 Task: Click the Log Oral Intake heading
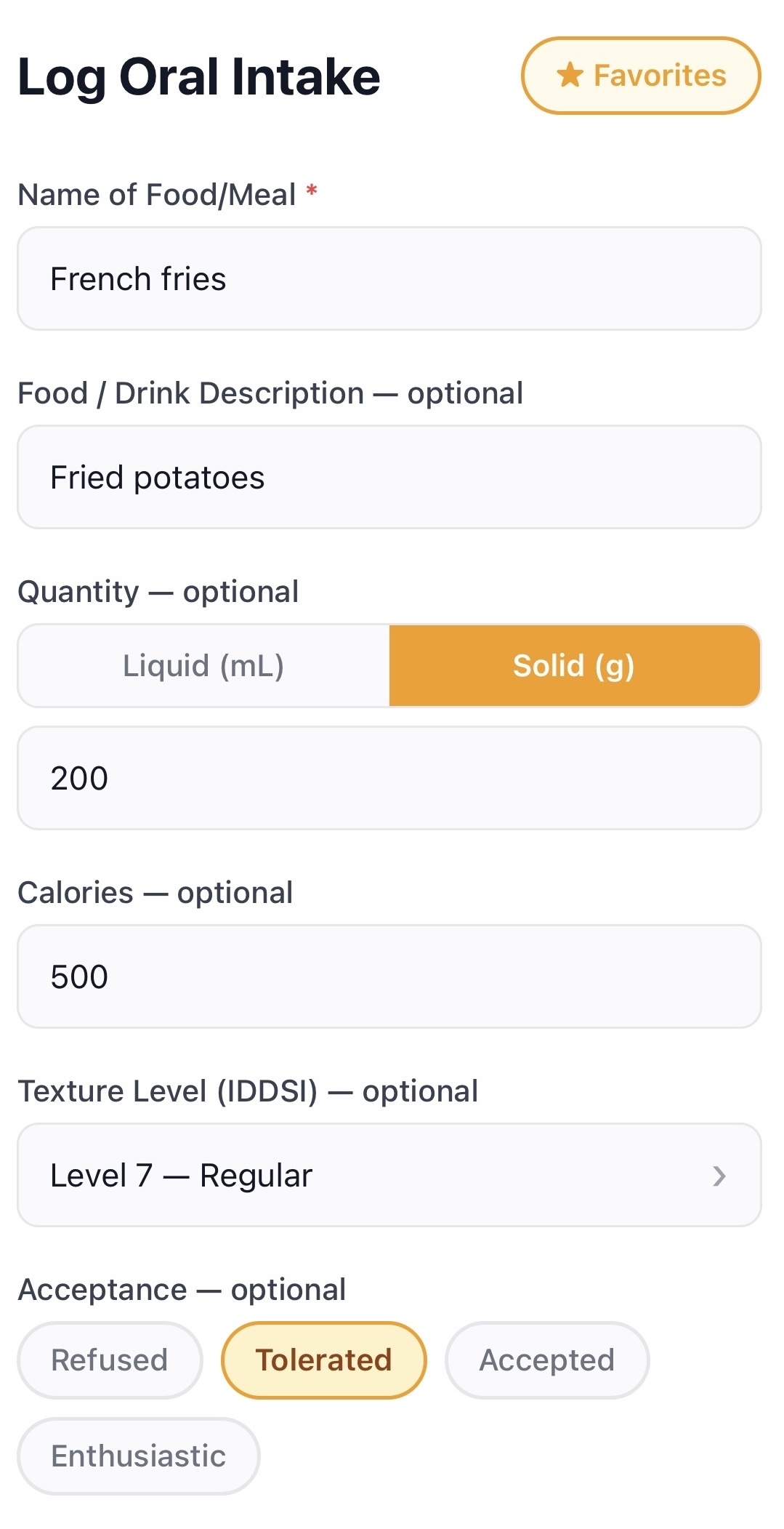pos(199,77)
